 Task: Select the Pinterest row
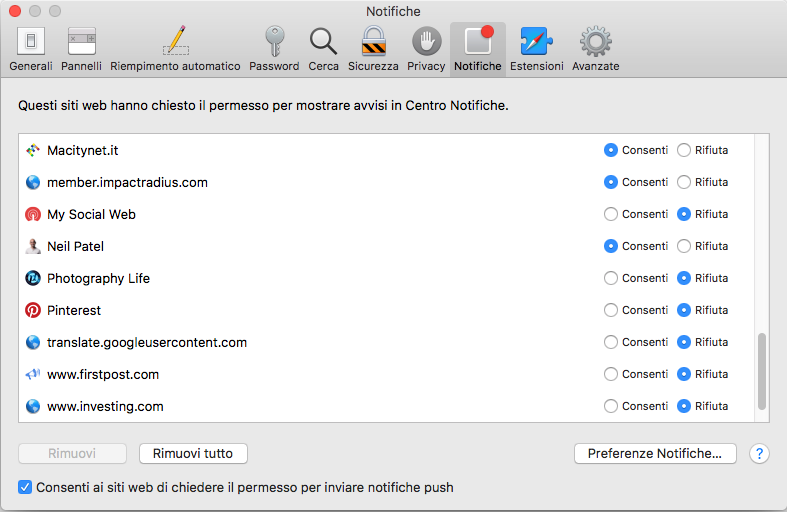(x=386, y=310)
